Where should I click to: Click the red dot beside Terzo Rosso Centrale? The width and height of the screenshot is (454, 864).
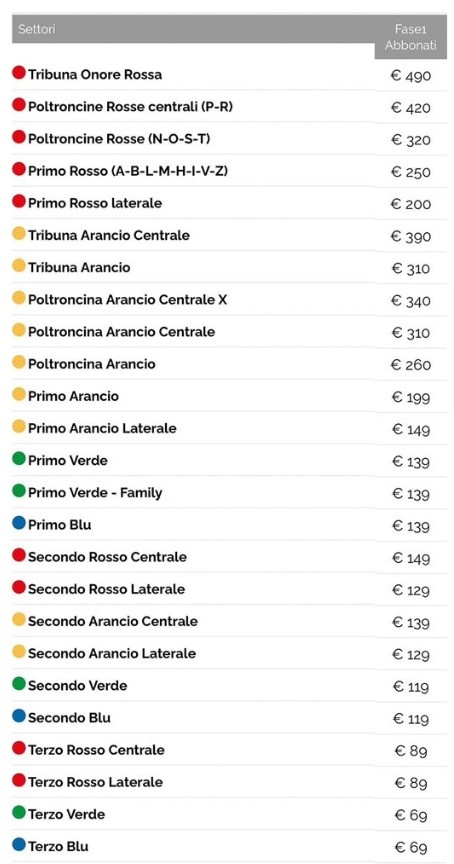tap(19, 748)
